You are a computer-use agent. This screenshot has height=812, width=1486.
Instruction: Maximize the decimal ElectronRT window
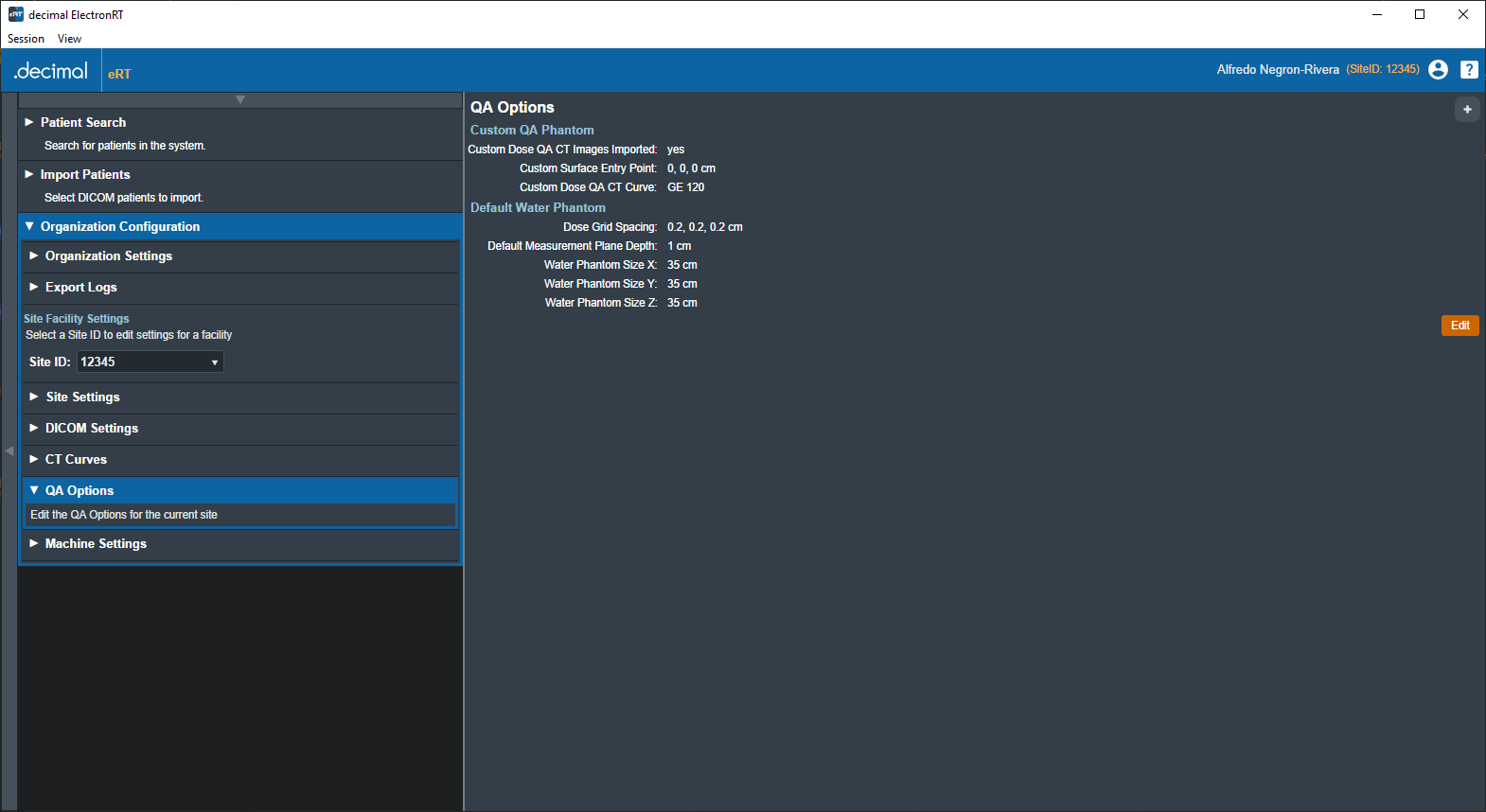point(1420,14)
